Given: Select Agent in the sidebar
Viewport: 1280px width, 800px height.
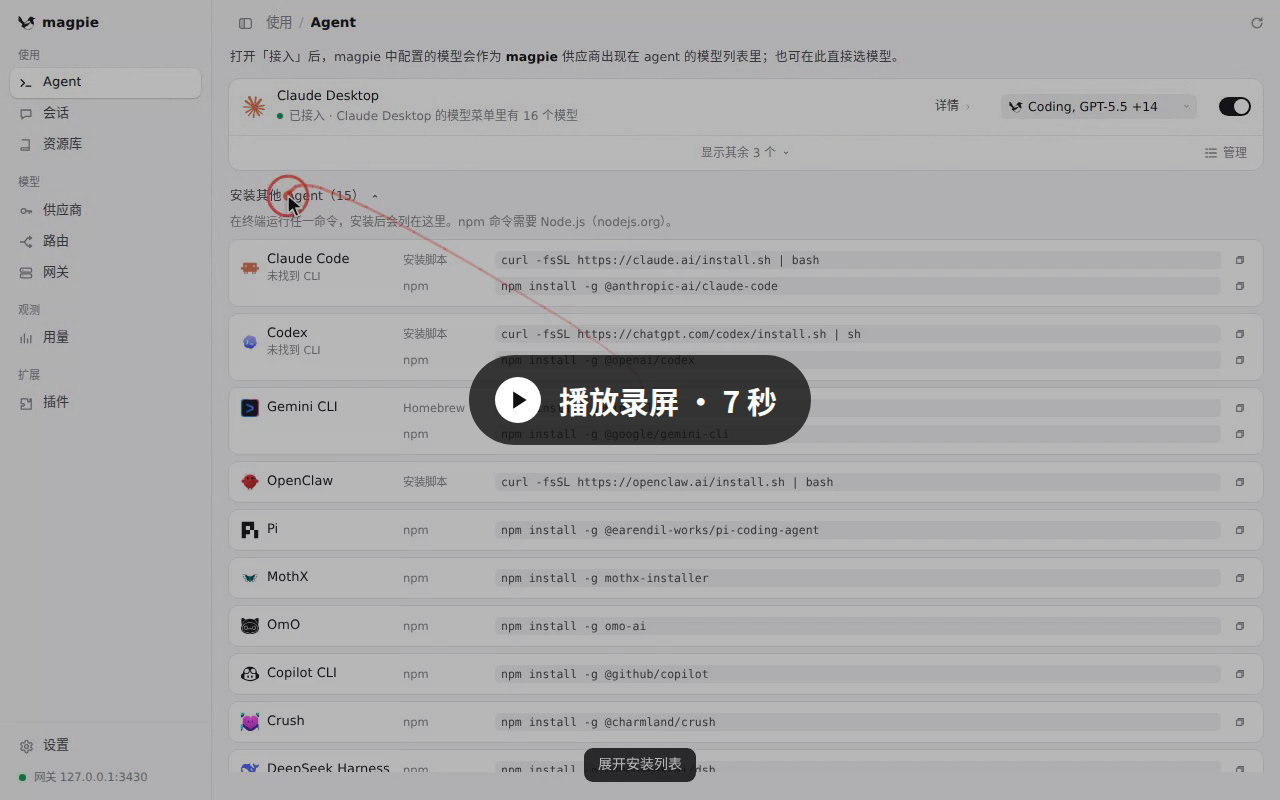Looking at the screenshot, I should tap(105, 82).
